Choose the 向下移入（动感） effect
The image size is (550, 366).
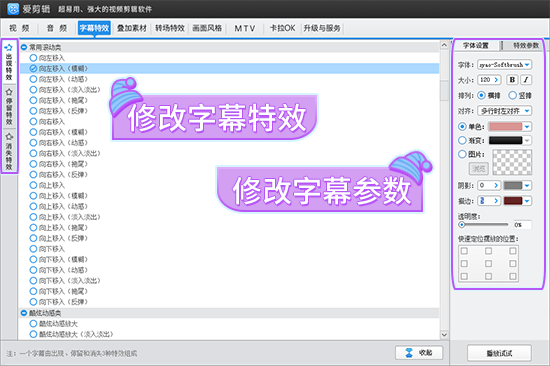coord(59,270)
